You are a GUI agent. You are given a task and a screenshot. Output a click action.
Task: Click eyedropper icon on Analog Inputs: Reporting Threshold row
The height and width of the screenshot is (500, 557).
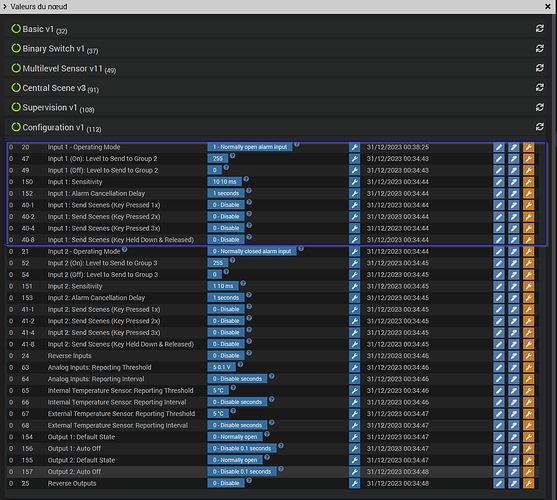[513, 368]
